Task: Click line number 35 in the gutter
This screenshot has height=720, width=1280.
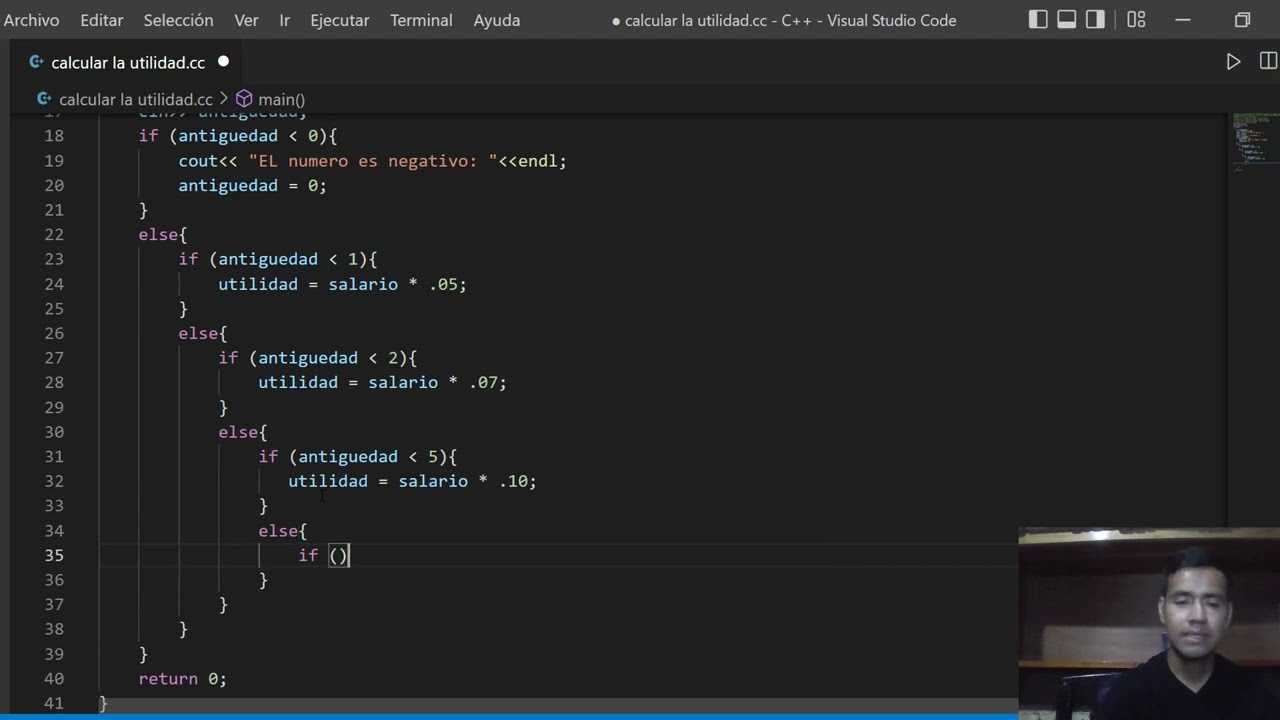Action: (54, 555)
